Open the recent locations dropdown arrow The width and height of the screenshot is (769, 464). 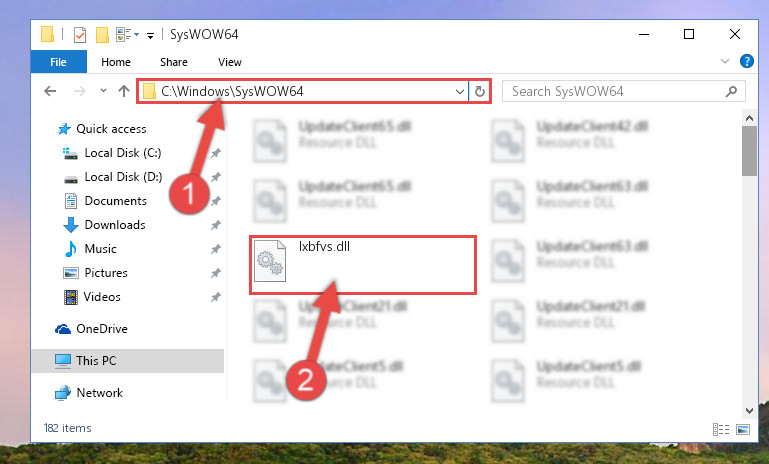(x=103, y=91)
